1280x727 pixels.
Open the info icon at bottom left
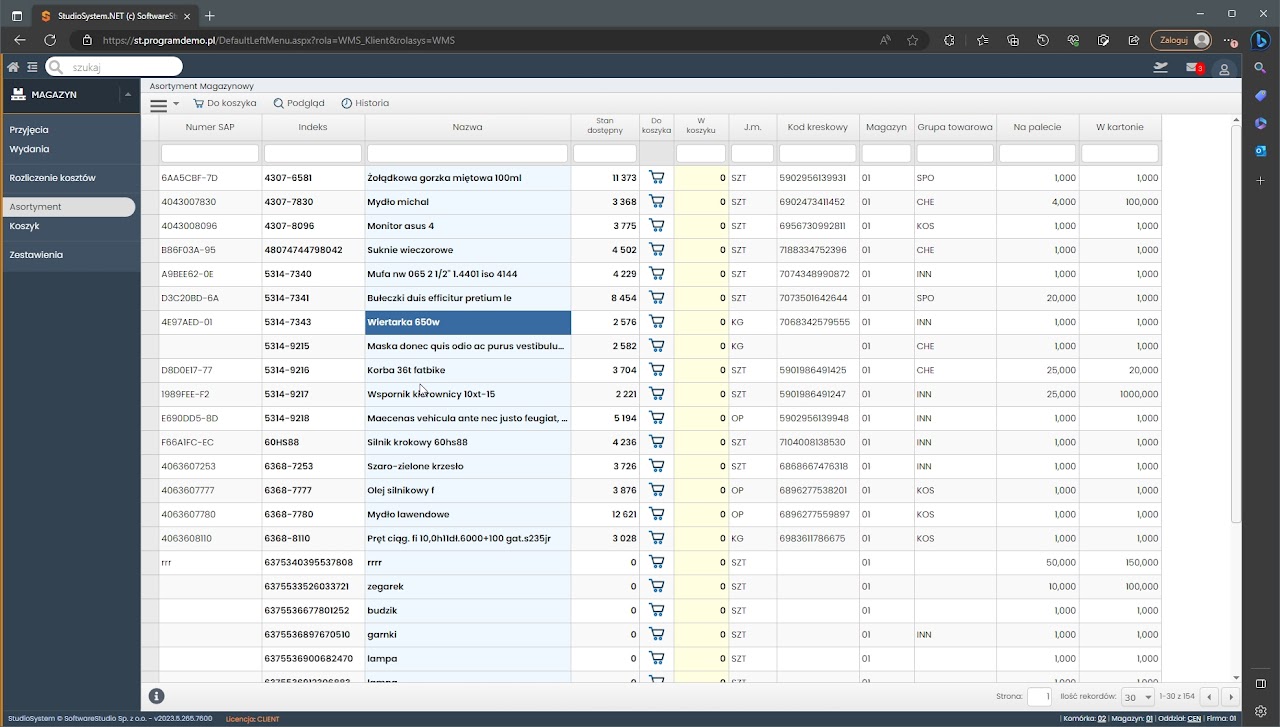click(x=156, y=696)
